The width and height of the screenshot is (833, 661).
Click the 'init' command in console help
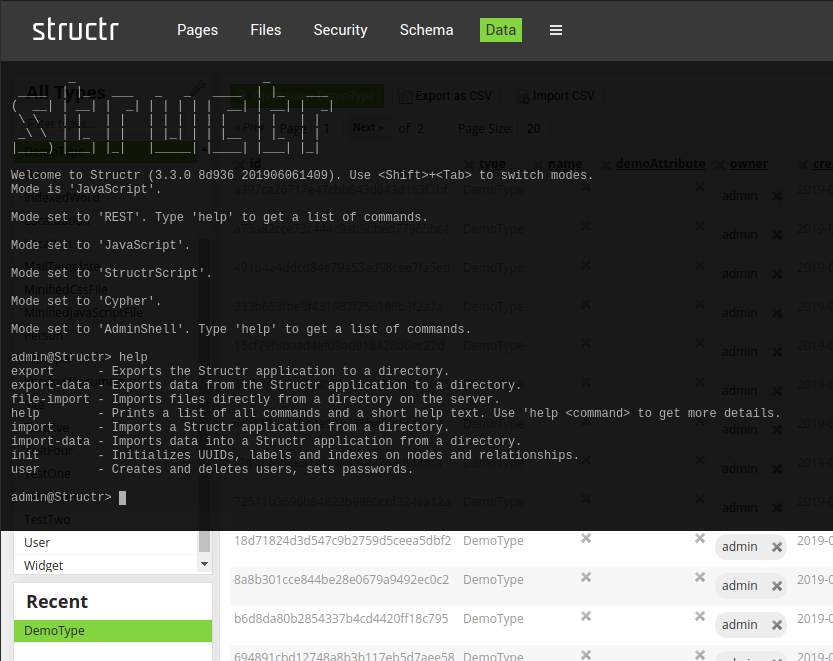click(25, 455)
